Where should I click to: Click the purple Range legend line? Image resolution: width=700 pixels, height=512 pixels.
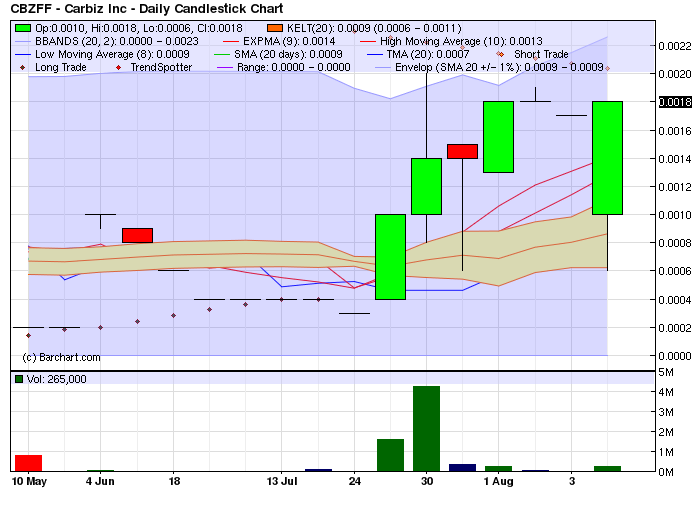[225, 67]
